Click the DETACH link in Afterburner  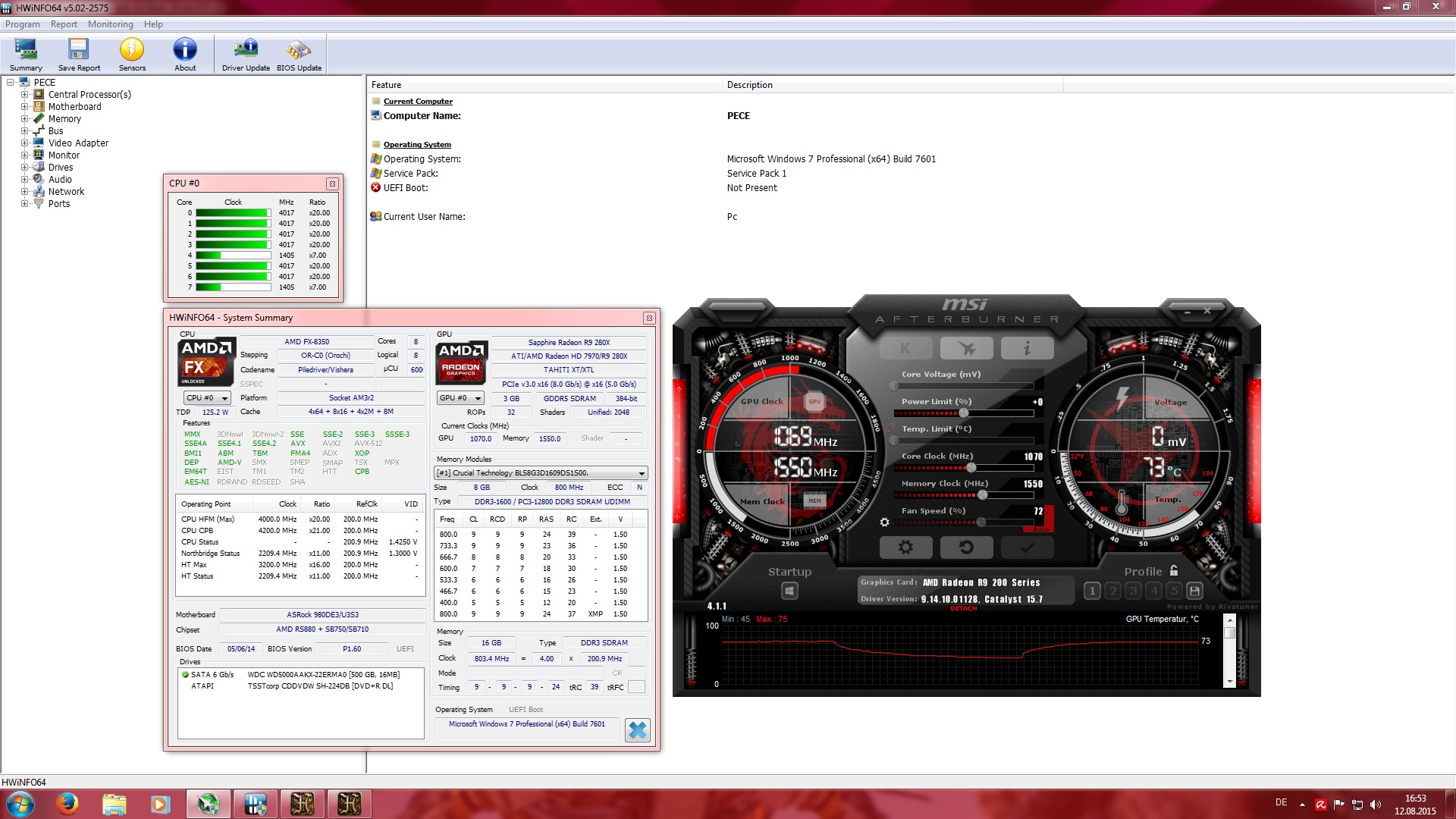963,608
